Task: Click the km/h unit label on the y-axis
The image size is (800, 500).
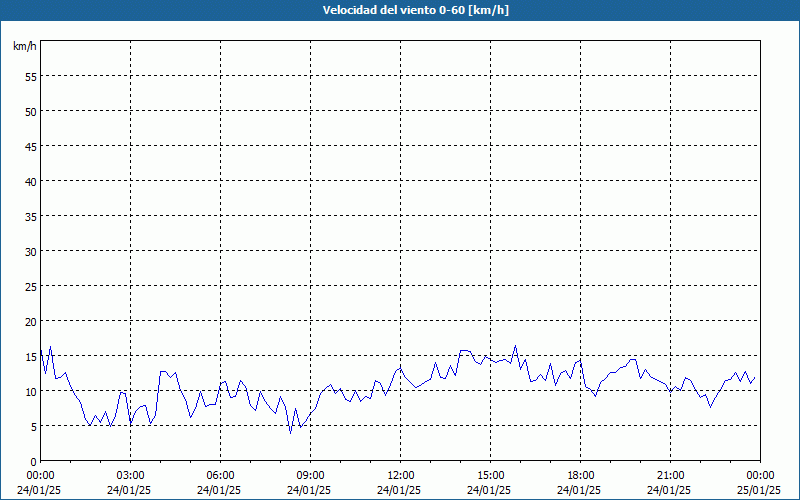Action: tap(24, 47)
